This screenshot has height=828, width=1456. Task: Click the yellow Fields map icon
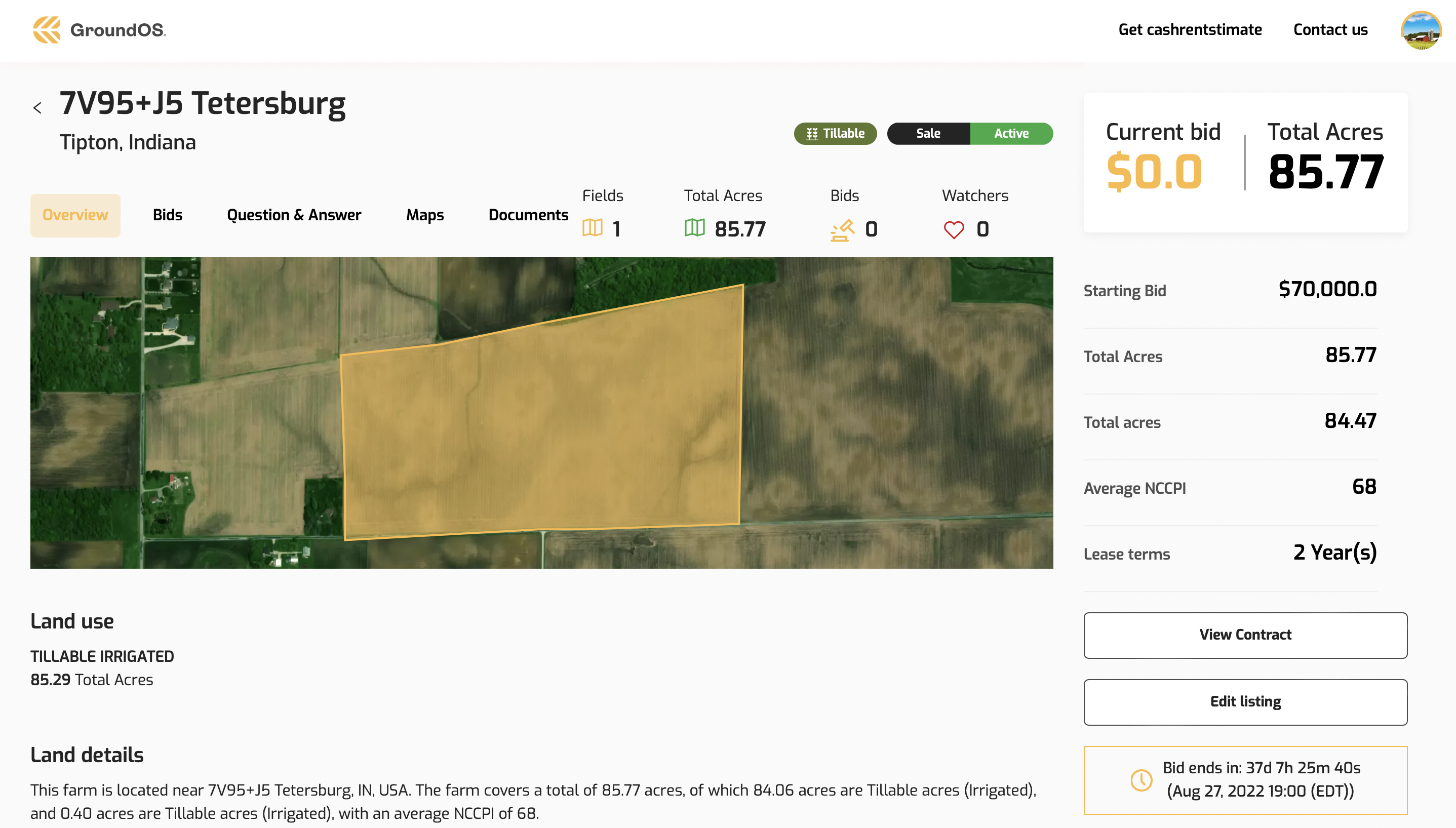pyautogui.click(x=592, y=228)
